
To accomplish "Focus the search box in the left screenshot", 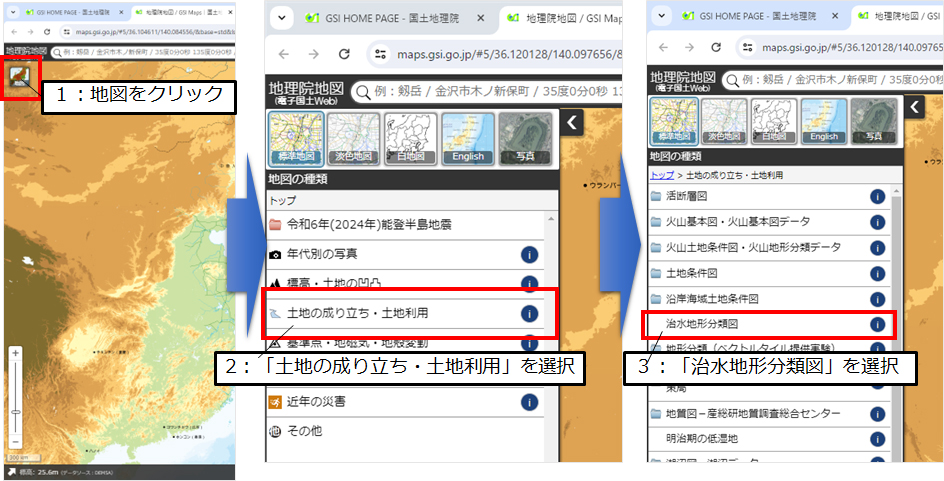I will [143, 52].
